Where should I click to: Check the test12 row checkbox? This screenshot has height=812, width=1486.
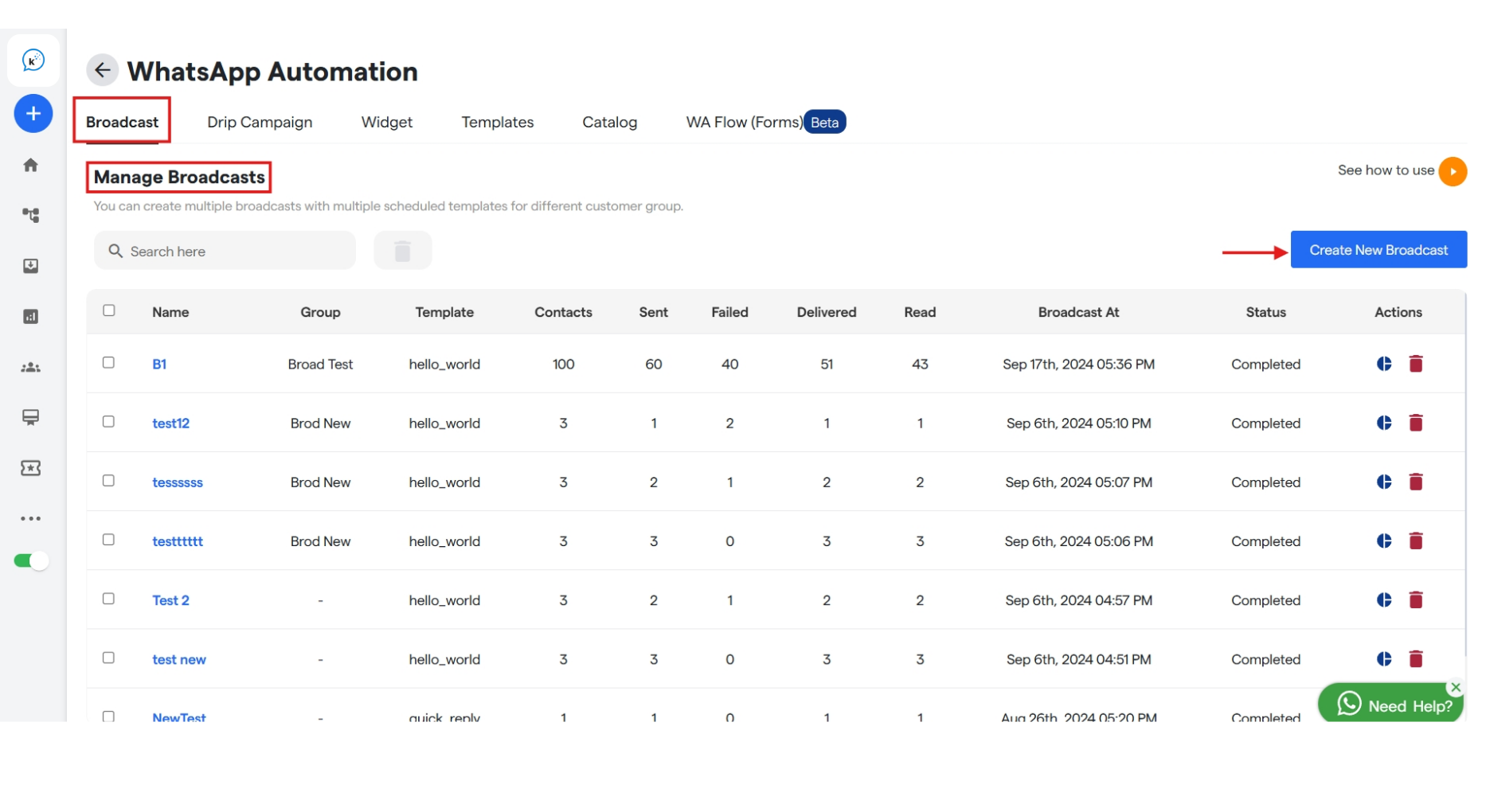tap(109, 421)
